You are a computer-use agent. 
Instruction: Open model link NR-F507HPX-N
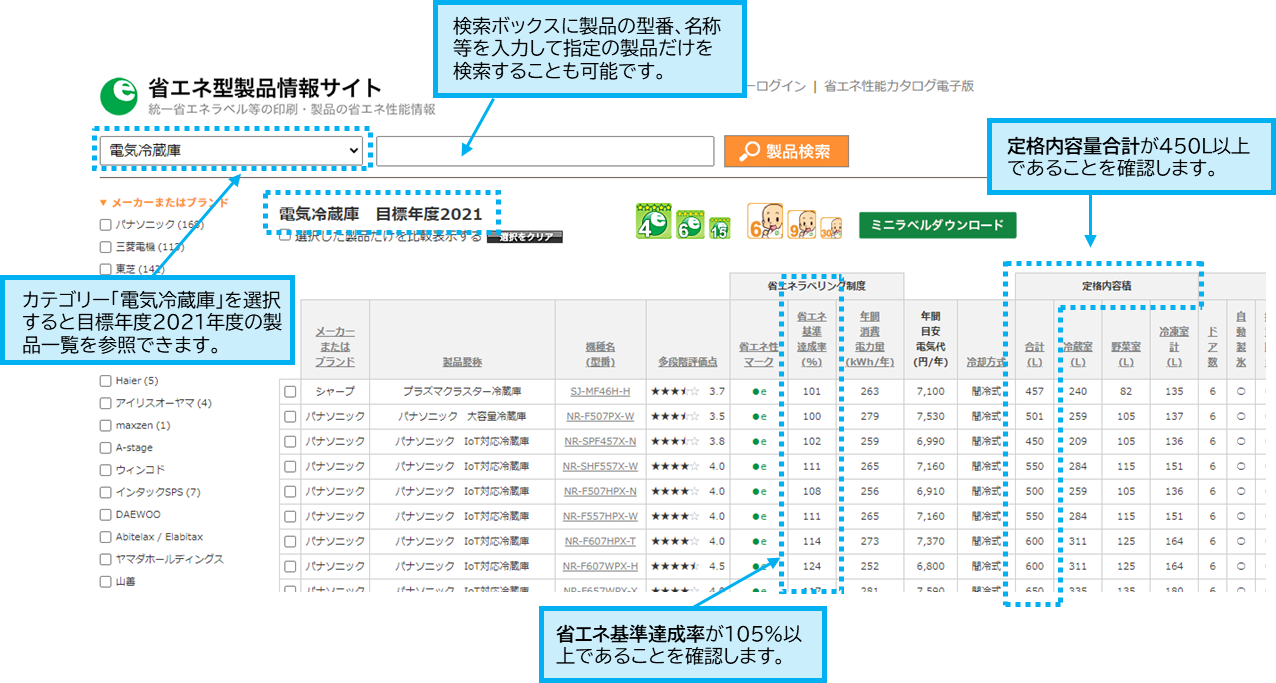[600, 492]
